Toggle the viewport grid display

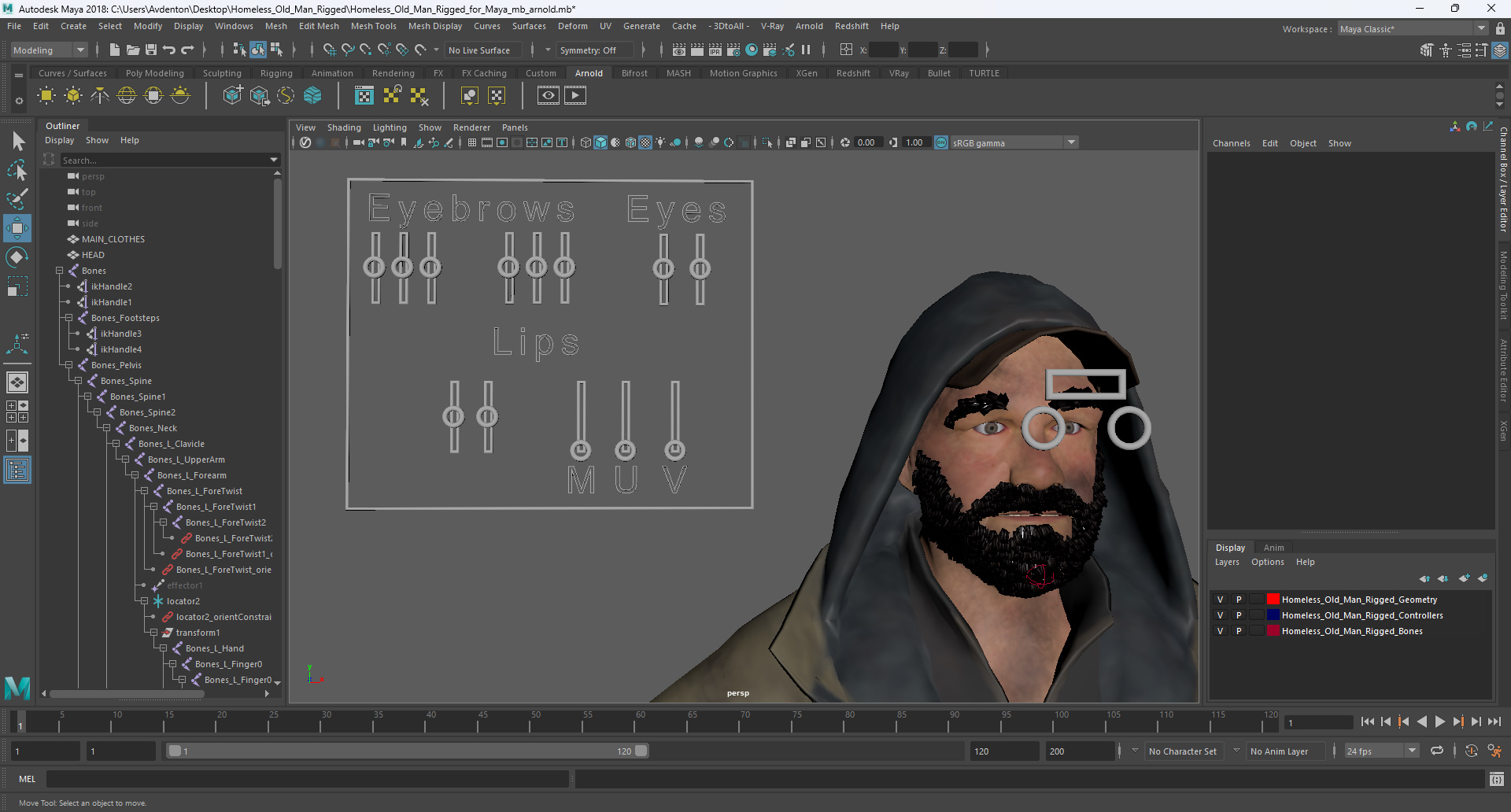pyautogui.click(x=472, y=142)
